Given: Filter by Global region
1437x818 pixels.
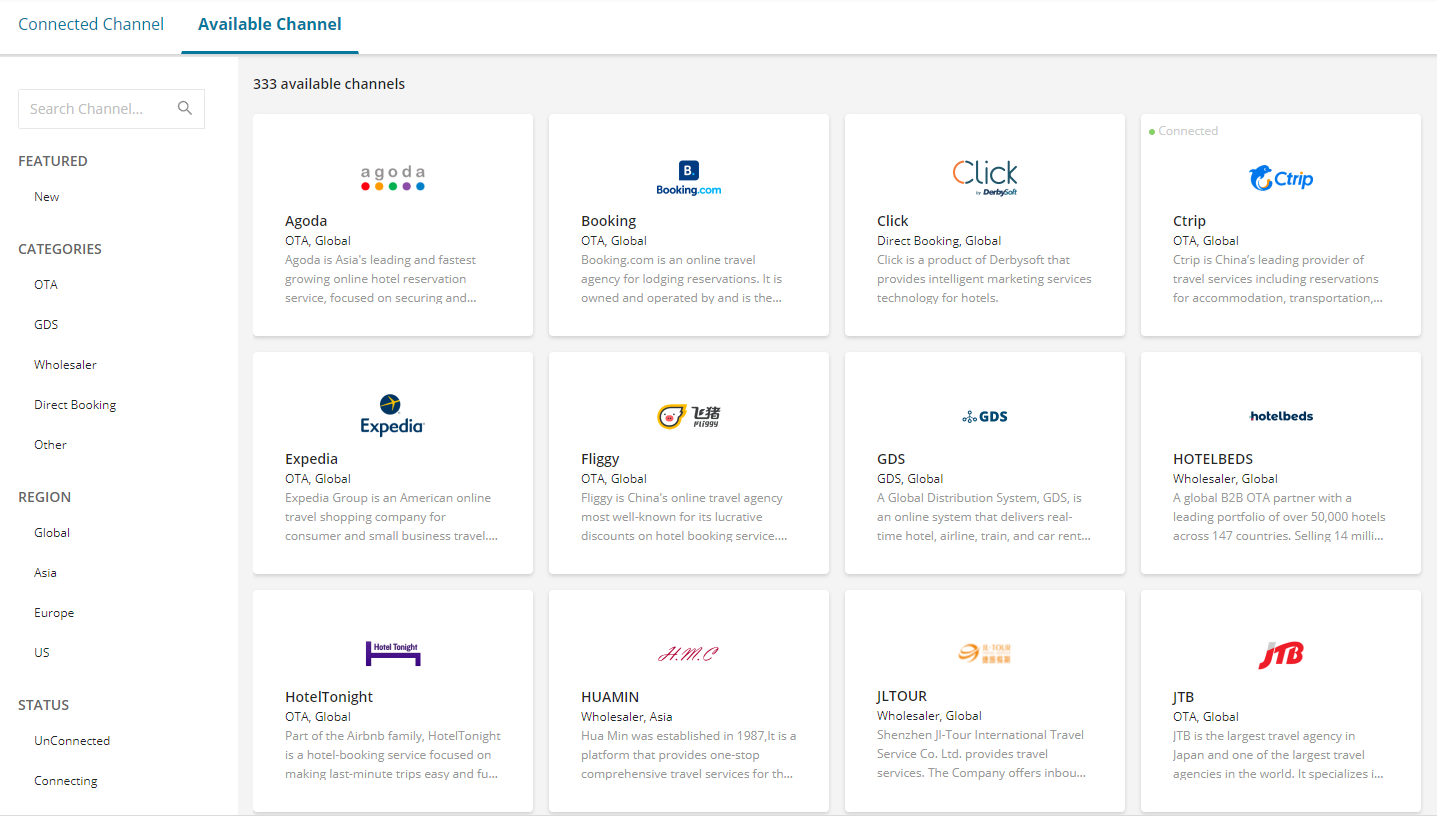Looking at the screenshot, I should point(52,533).
